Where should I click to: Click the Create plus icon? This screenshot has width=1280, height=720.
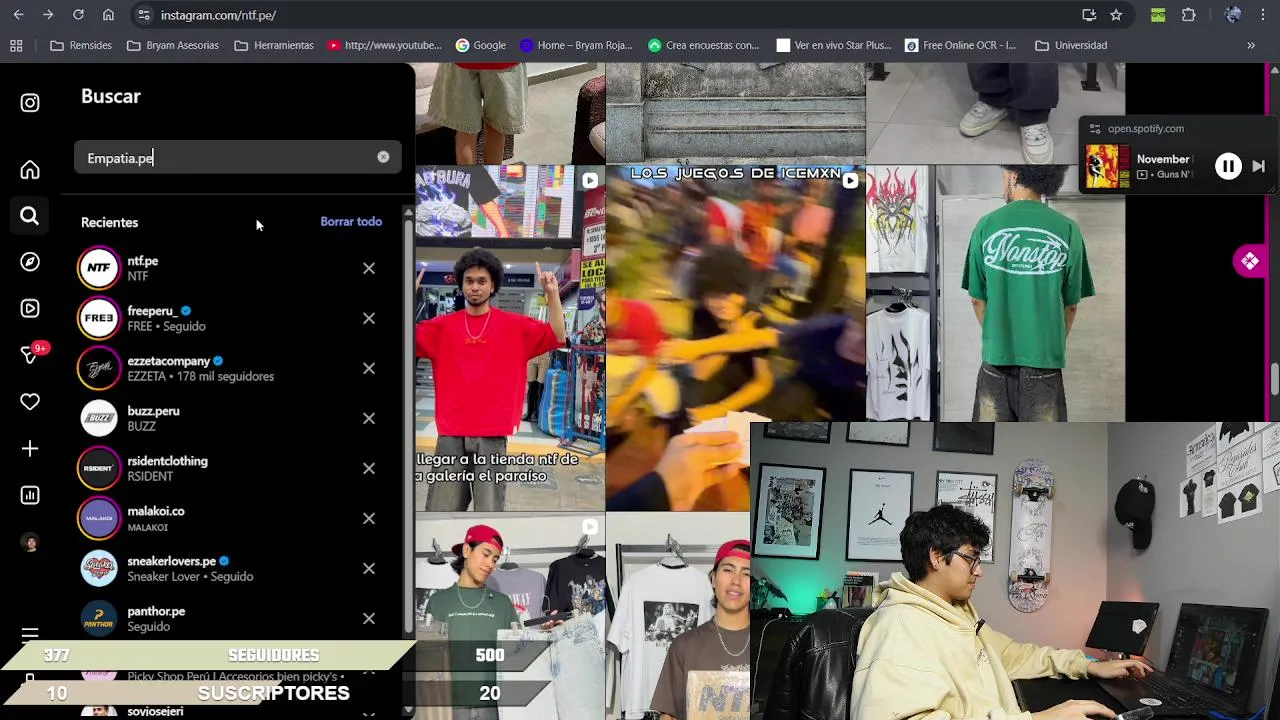[30, 449]
